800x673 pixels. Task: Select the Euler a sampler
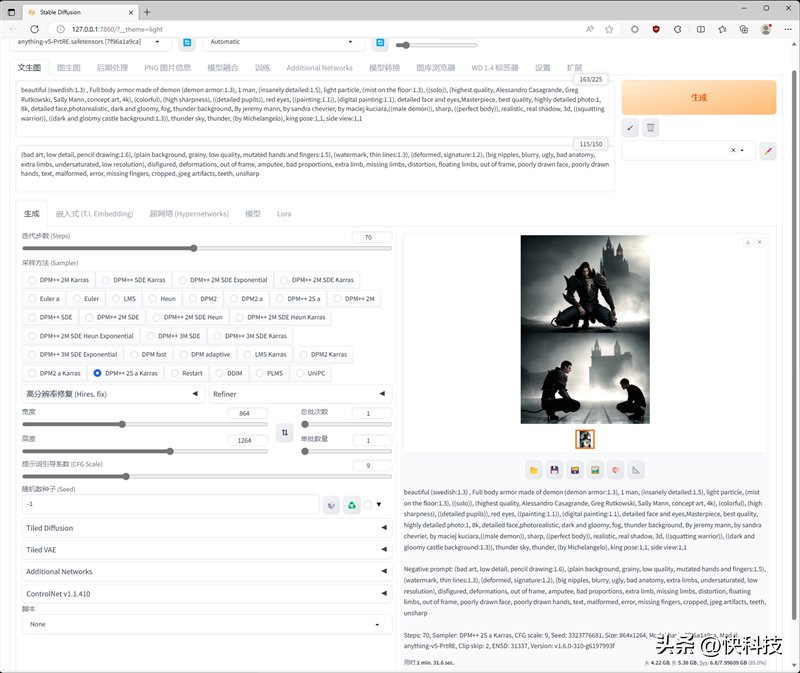44,298
